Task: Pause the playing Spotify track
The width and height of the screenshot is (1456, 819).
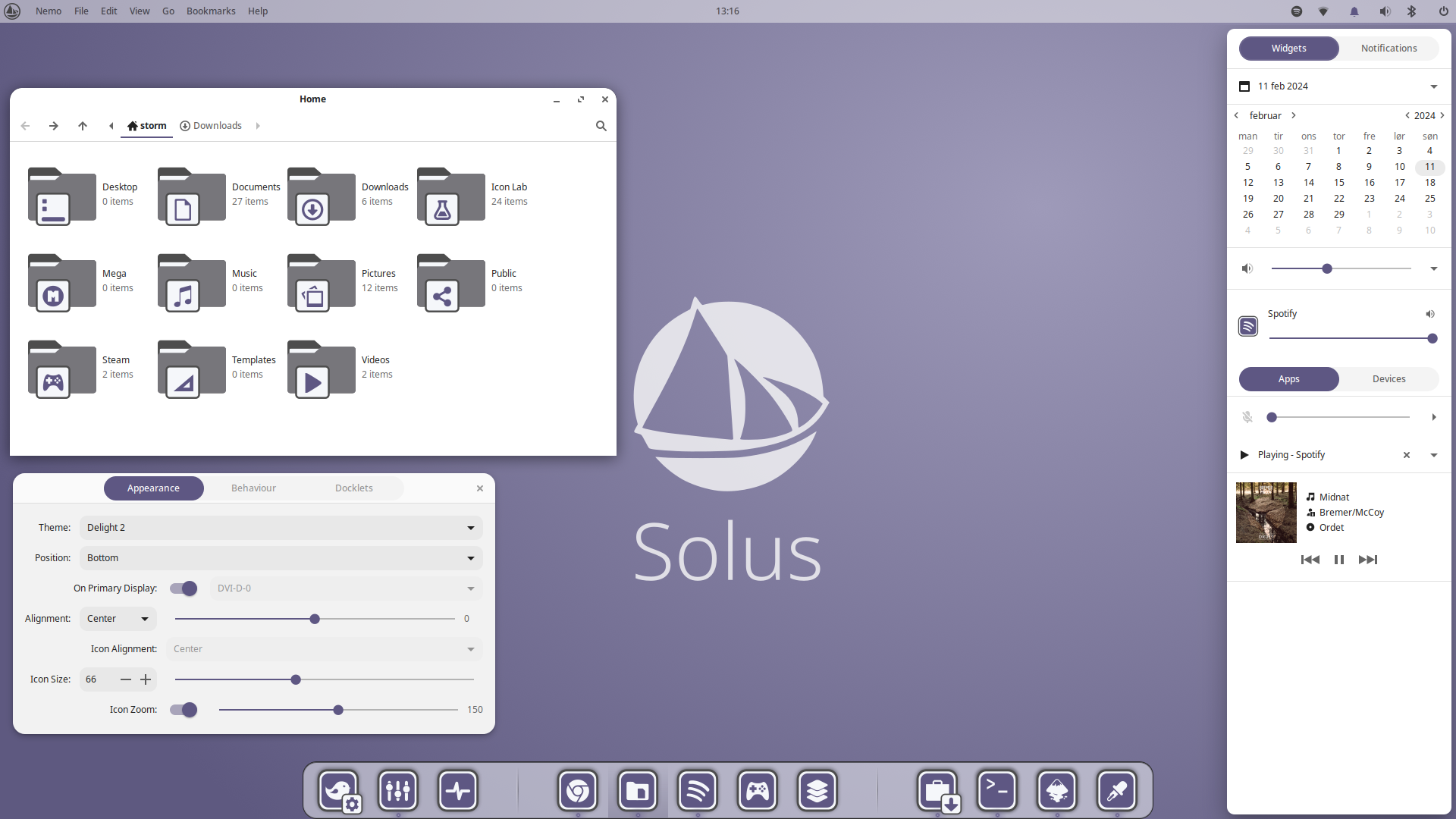Action: coord(1338,560)
